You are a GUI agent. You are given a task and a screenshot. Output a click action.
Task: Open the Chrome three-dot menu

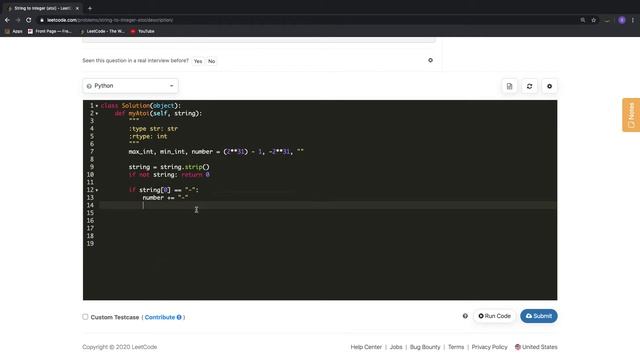click(633, 20)
